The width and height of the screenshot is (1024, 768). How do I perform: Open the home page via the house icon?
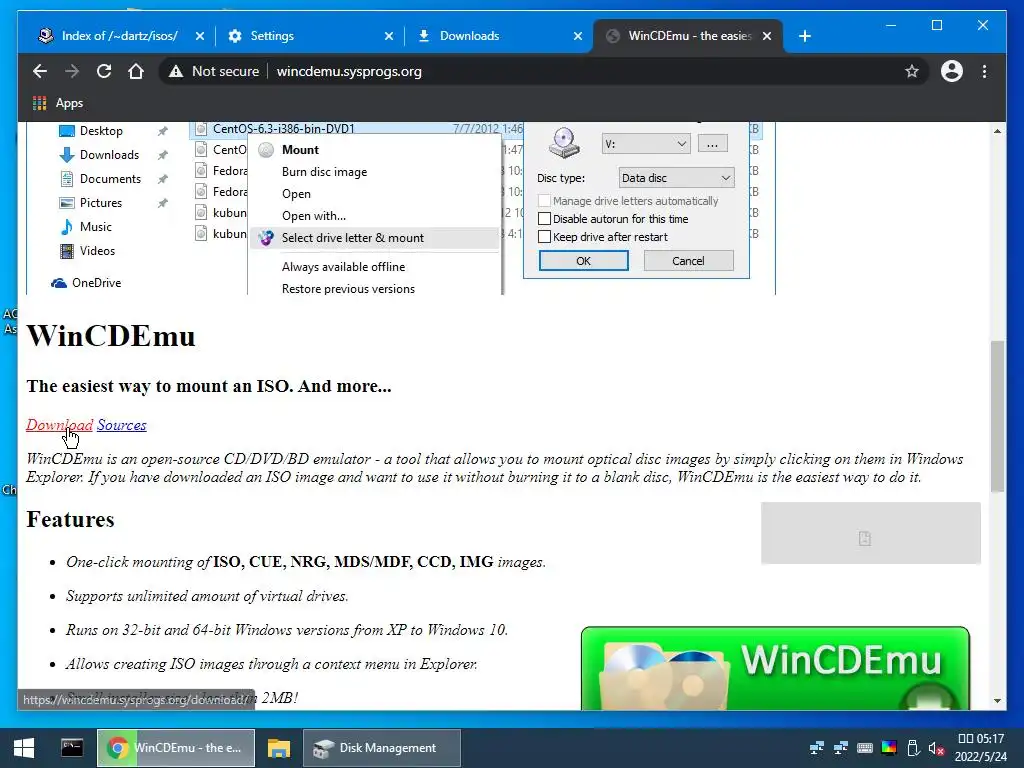coord(136,71)
